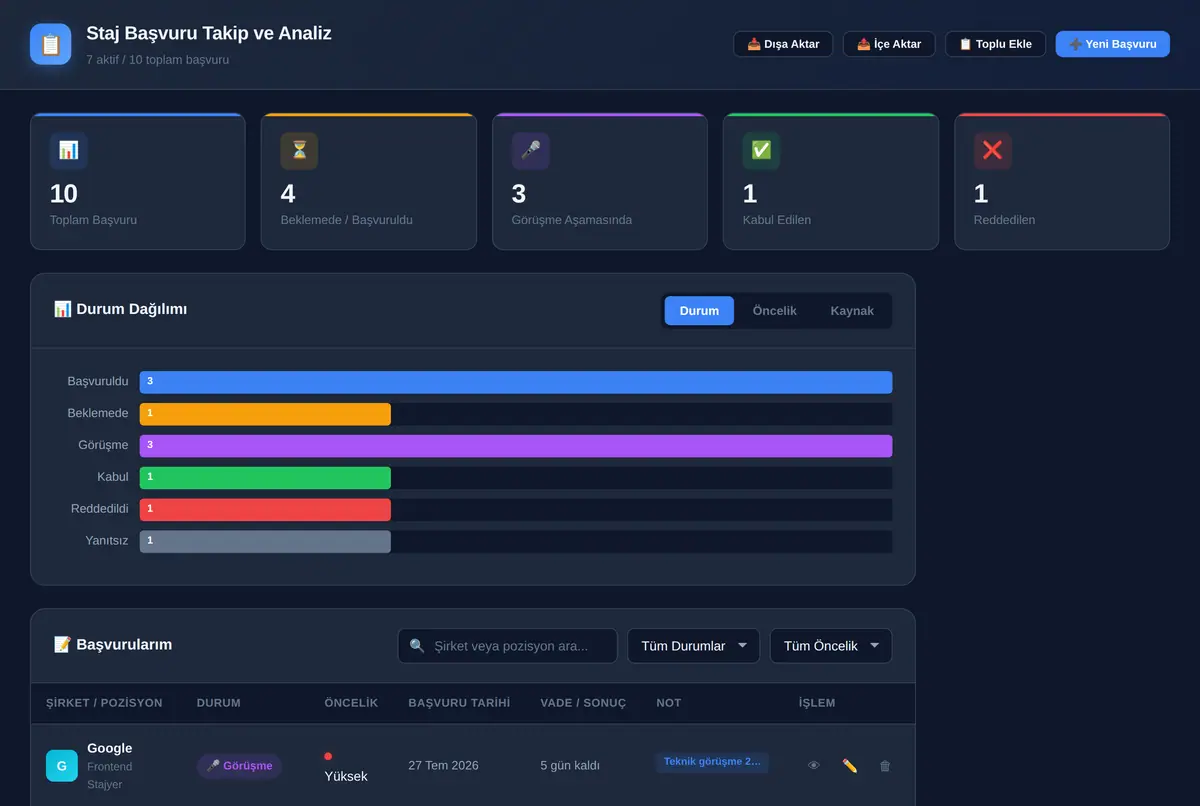
Task: Click the Google company name in the table
Action: pos(110,748)
